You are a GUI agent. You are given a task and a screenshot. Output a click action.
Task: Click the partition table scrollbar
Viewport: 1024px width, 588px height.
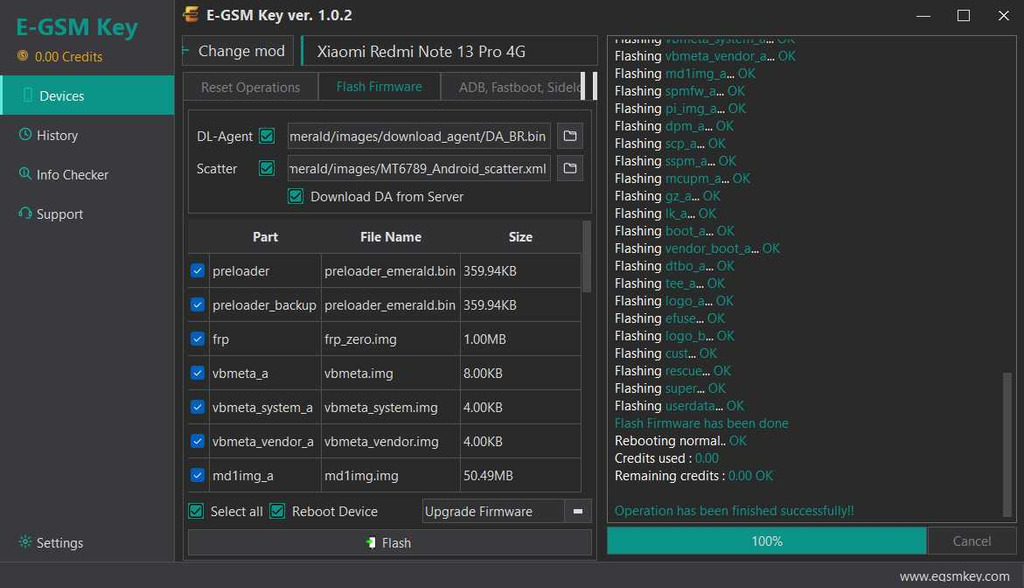(586, 257)
